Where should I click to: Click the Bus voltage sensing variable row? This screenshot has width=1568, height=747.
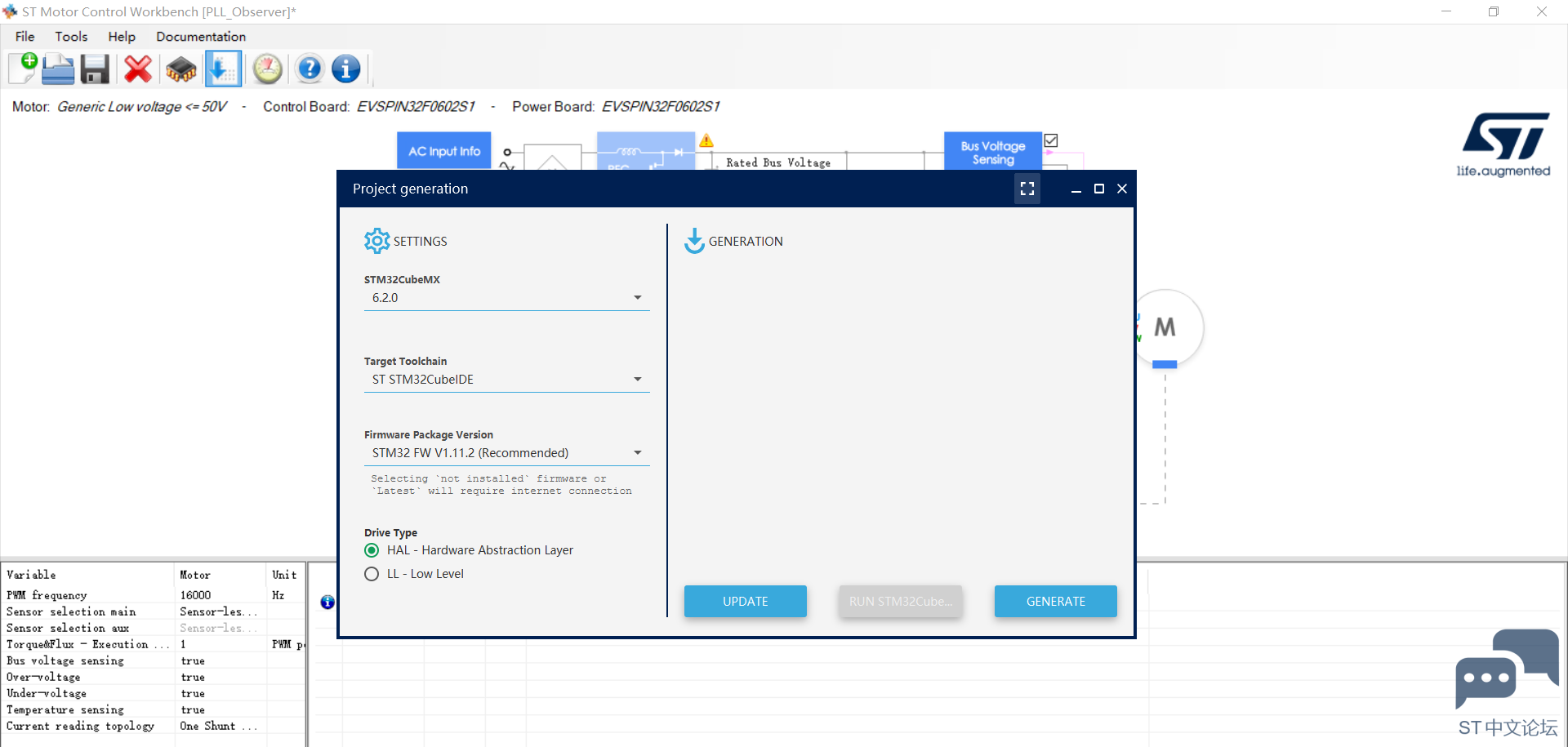tap(154, 660)
